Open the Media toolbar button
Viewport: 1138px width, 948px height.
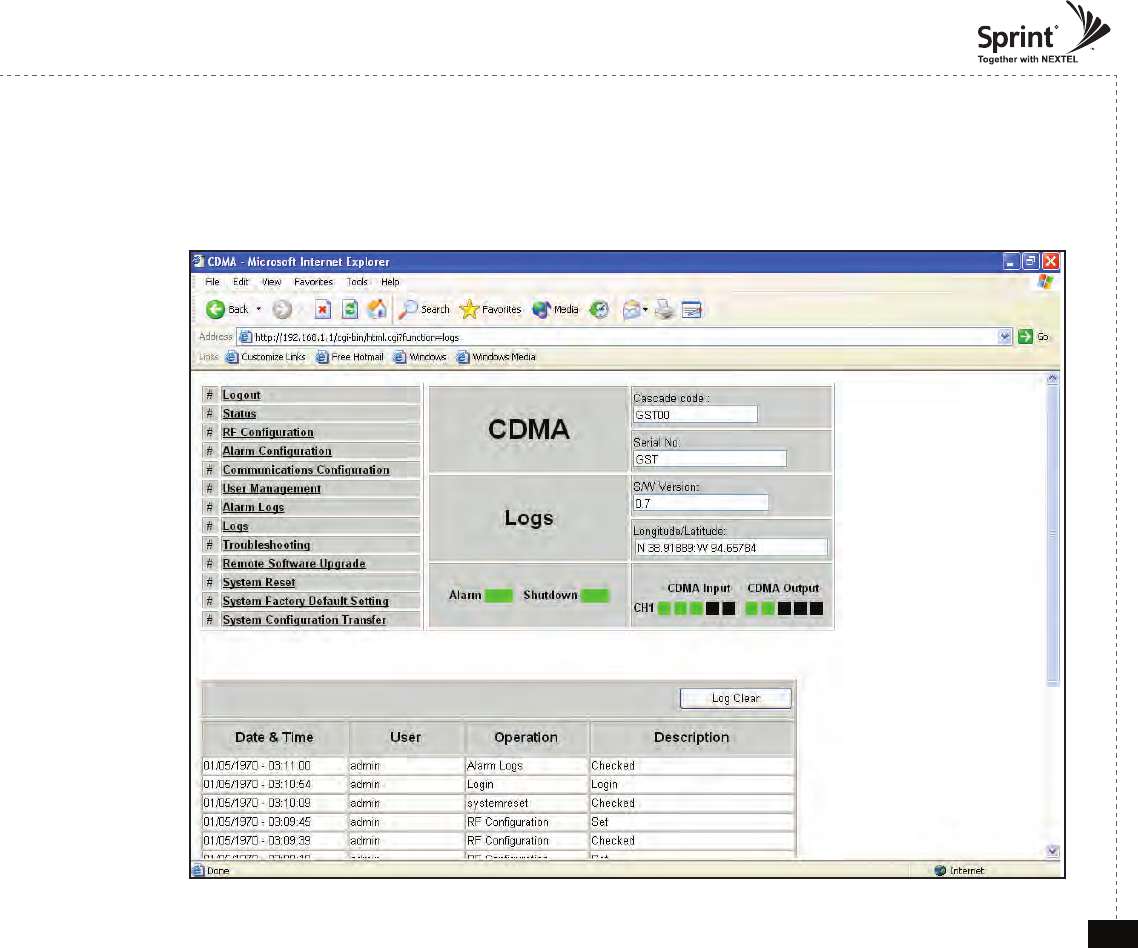pos(555,309)
